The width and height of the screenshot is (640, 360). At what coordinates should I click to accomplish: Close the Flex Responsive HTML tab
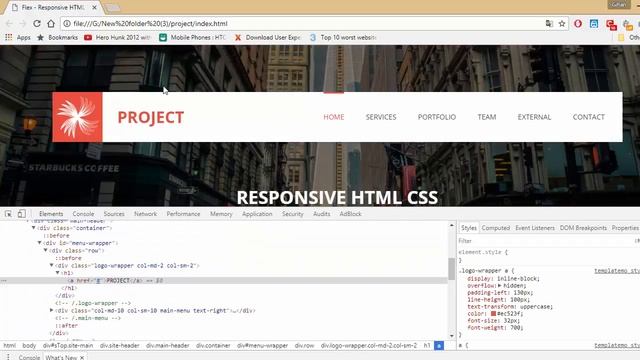pyautogui.click(x=94, y=7)
